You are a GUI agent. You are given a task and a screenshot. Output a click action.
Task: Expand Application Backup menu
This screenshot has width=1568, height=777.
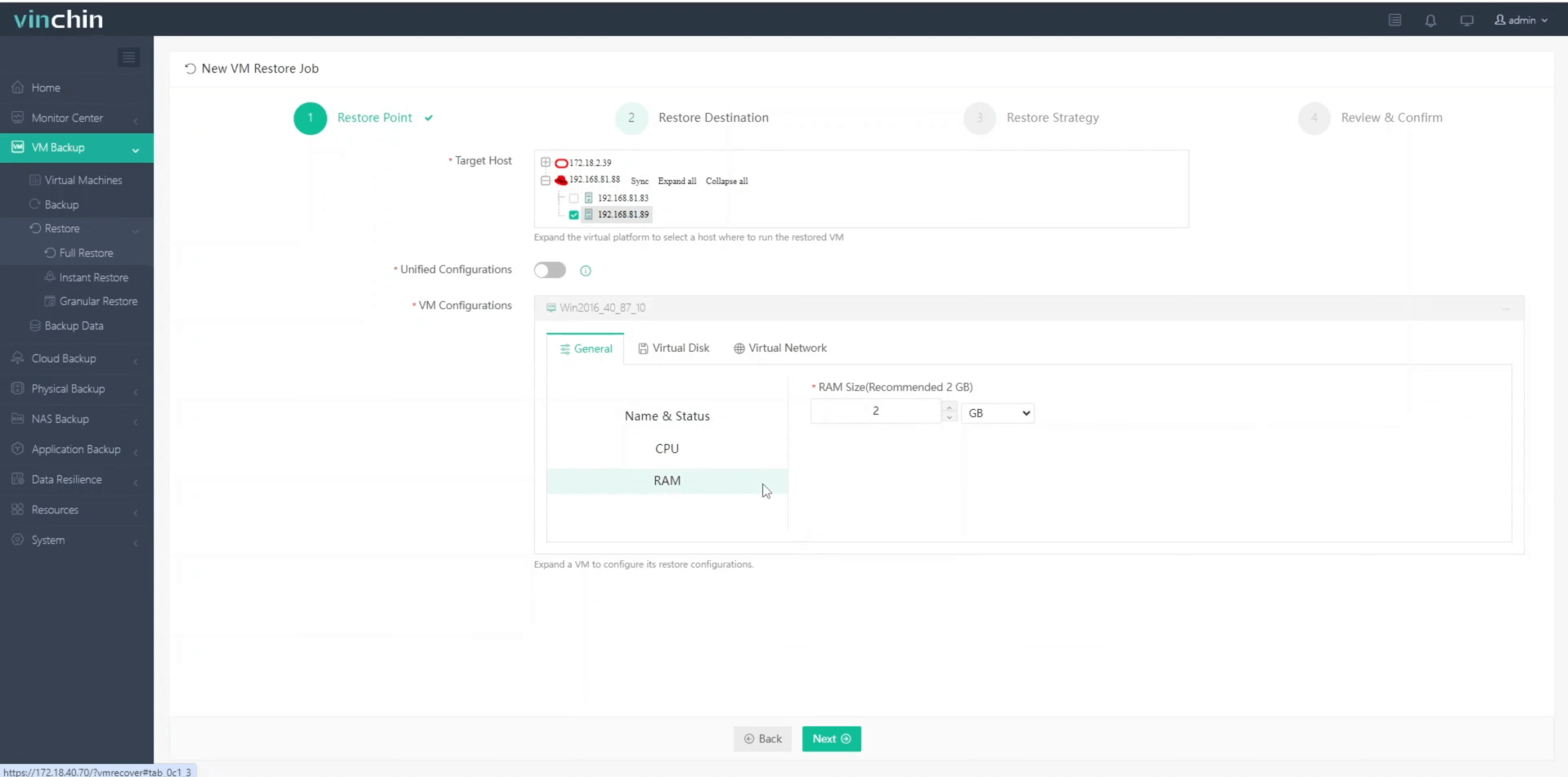pyautogui.click(x=77, y=450)
